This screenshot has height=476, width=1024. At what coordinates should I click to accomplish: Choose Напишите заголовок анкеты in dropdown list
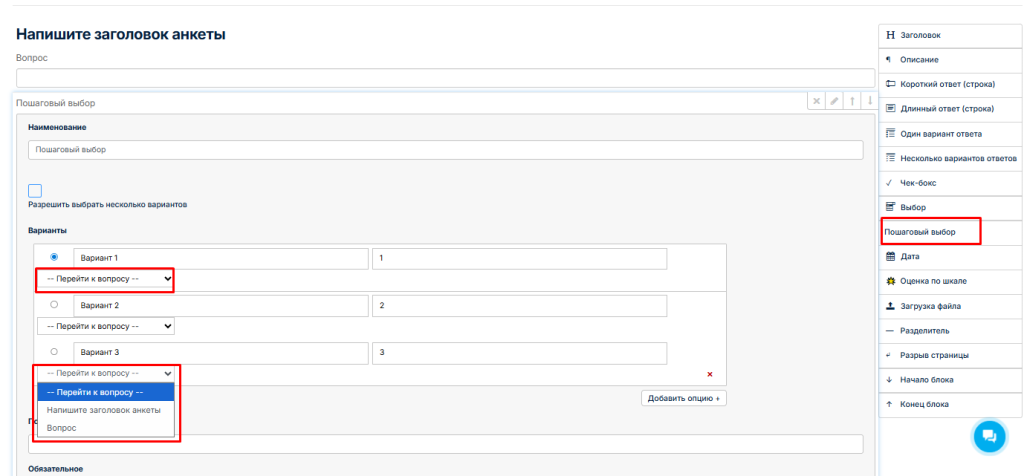(104, 410)
